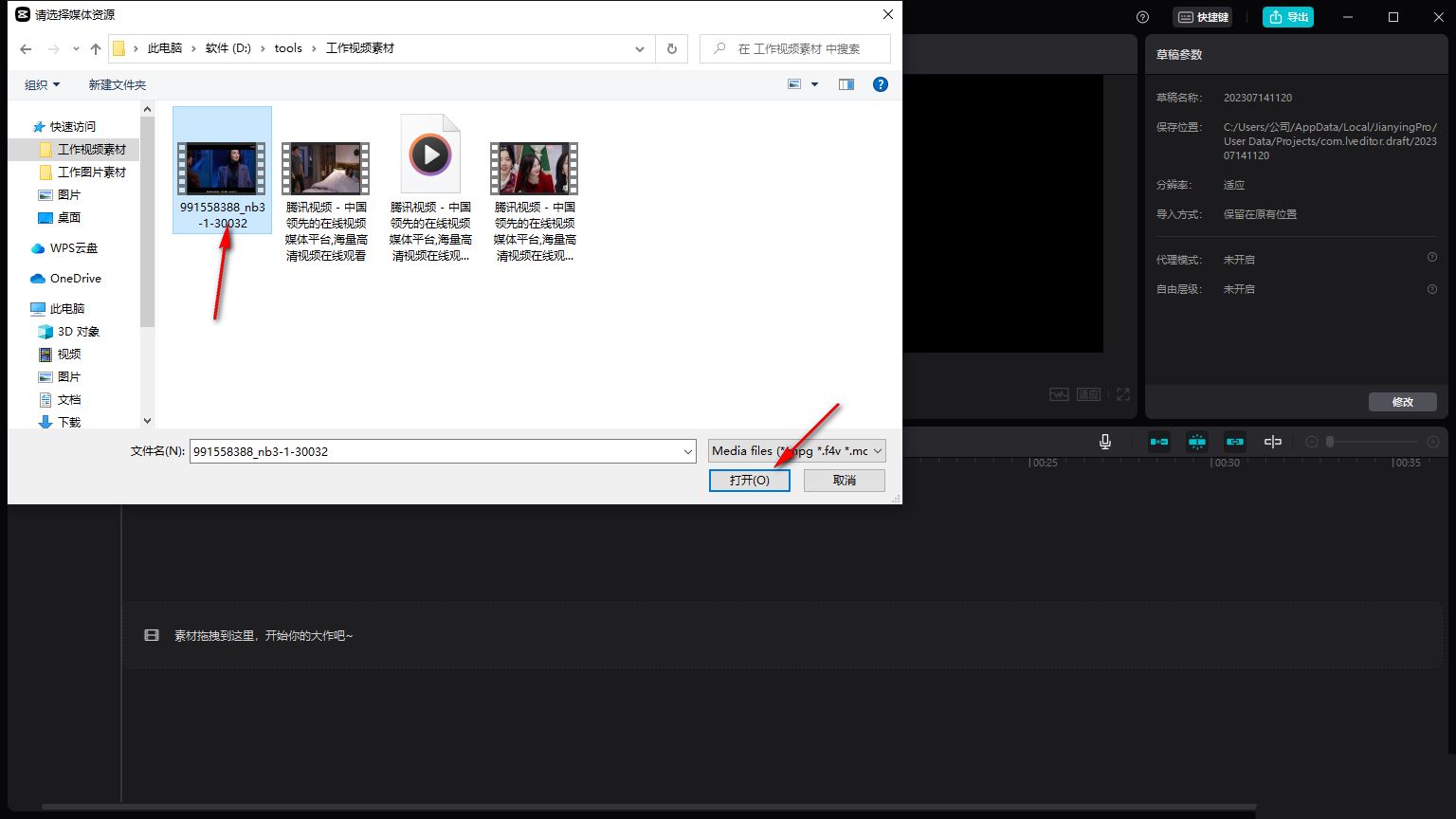This screenshot has width=1456, height=819.
Task: Click the 取消 button in file dialog
Action: (845, 481)
